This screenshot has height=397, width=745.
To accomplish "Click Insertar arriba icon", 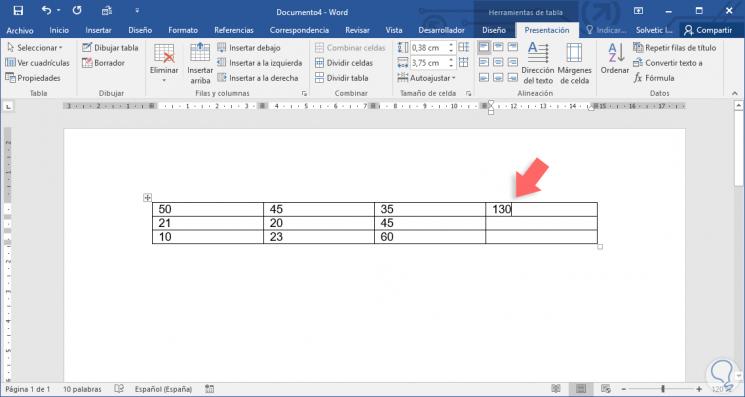I will click(x=200, y=52).
